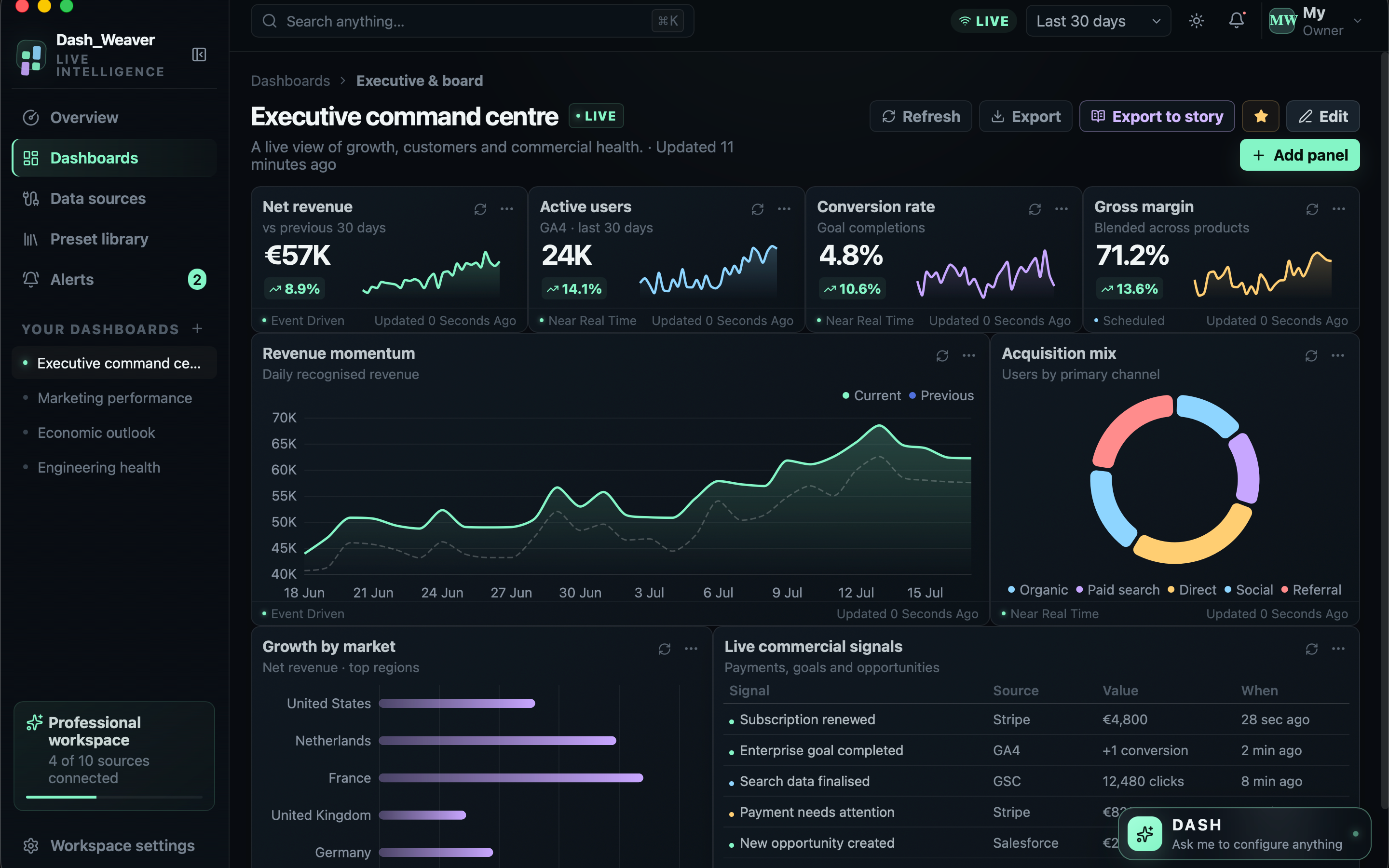Open Conversion rate panel options menu
This screenshot has height=868, width=1389.
click(x=1061, y=209)
